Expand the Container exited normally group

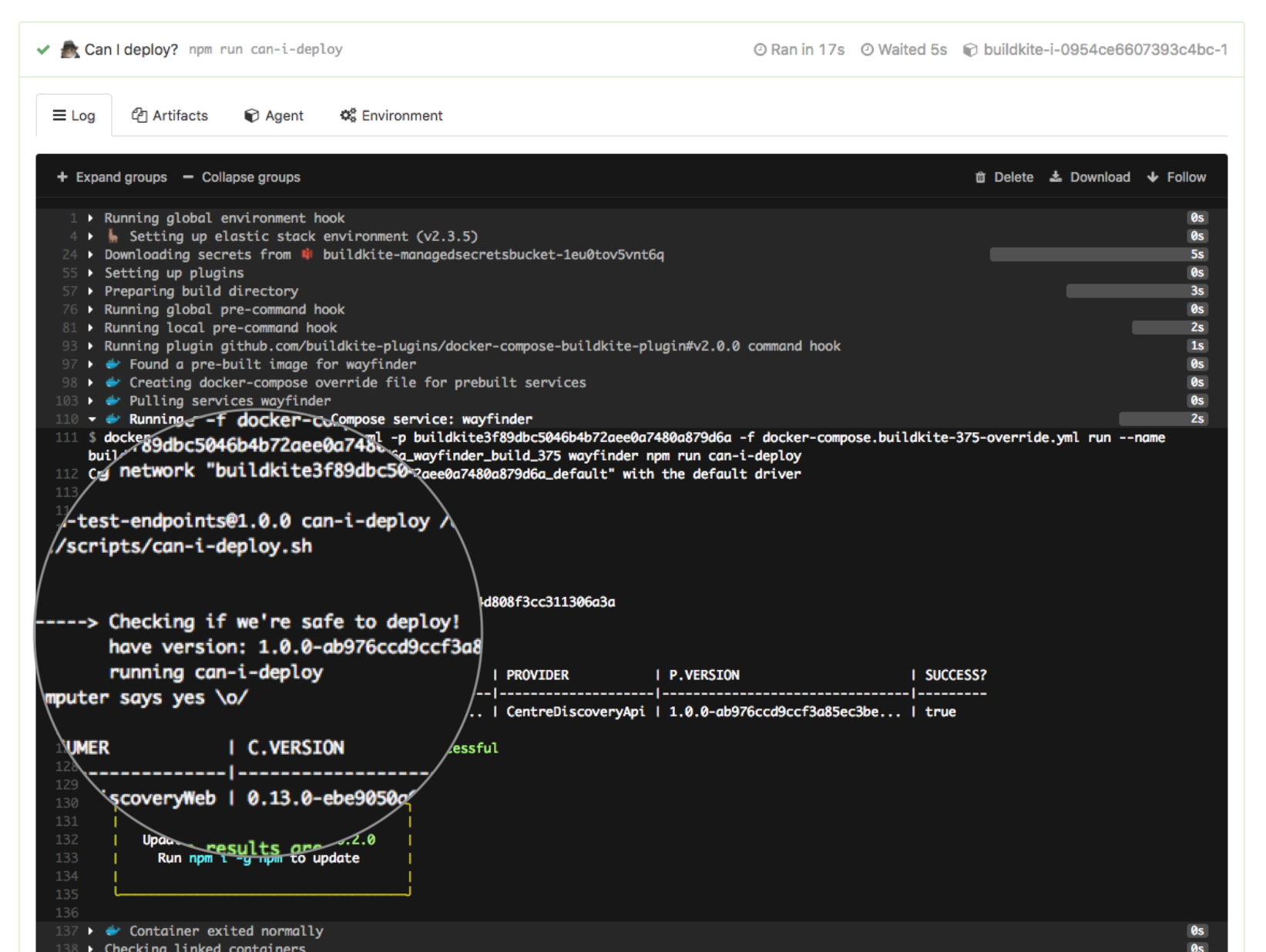[x=91, y=931]
